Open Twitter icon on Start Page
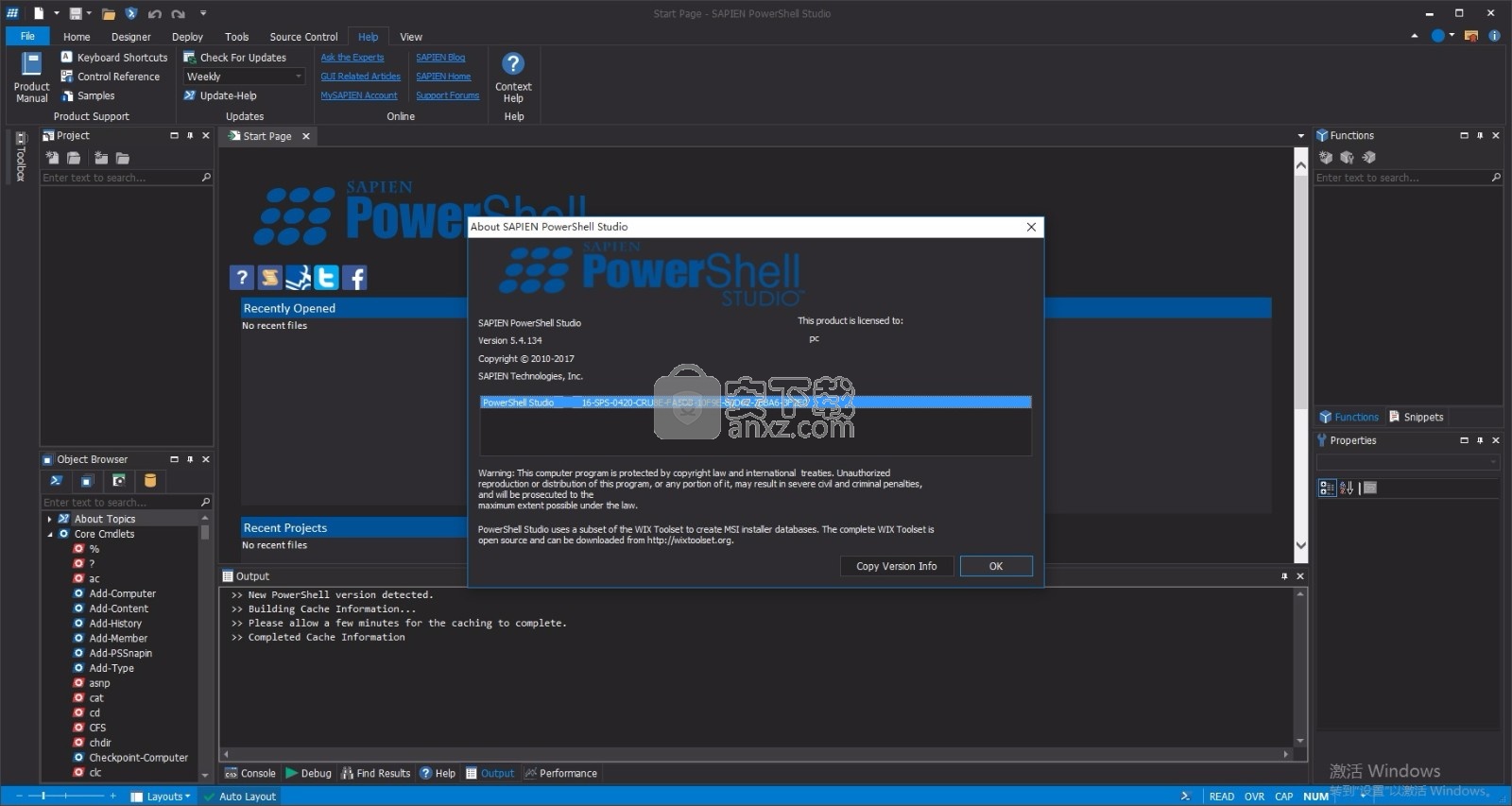The image size is (1512, 806). click(326, 277)
